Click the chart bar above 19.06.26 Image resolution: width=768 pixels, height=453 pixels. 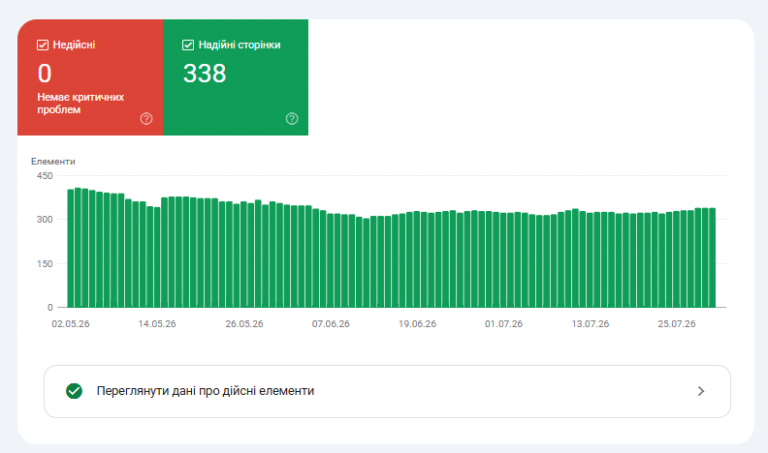pos(417,260)
